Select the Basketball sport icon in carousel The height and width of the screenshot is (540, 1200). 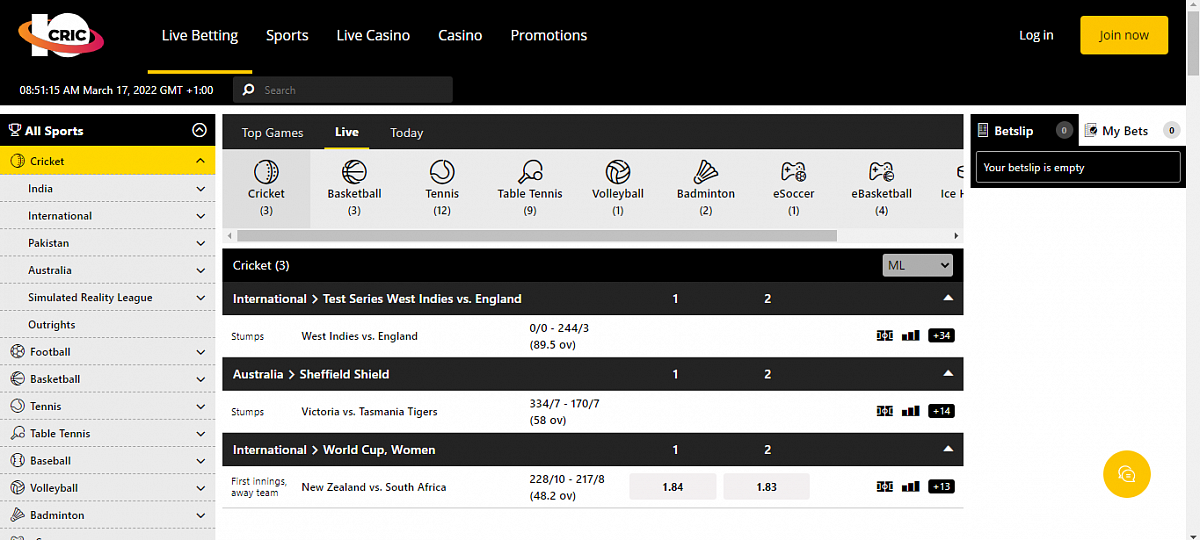354,172
